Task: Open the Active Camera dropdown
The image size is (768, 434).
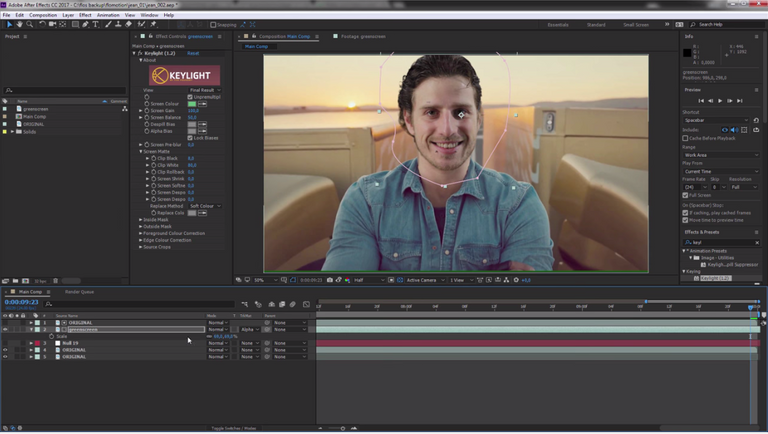Action: click(x=425, y=280)
